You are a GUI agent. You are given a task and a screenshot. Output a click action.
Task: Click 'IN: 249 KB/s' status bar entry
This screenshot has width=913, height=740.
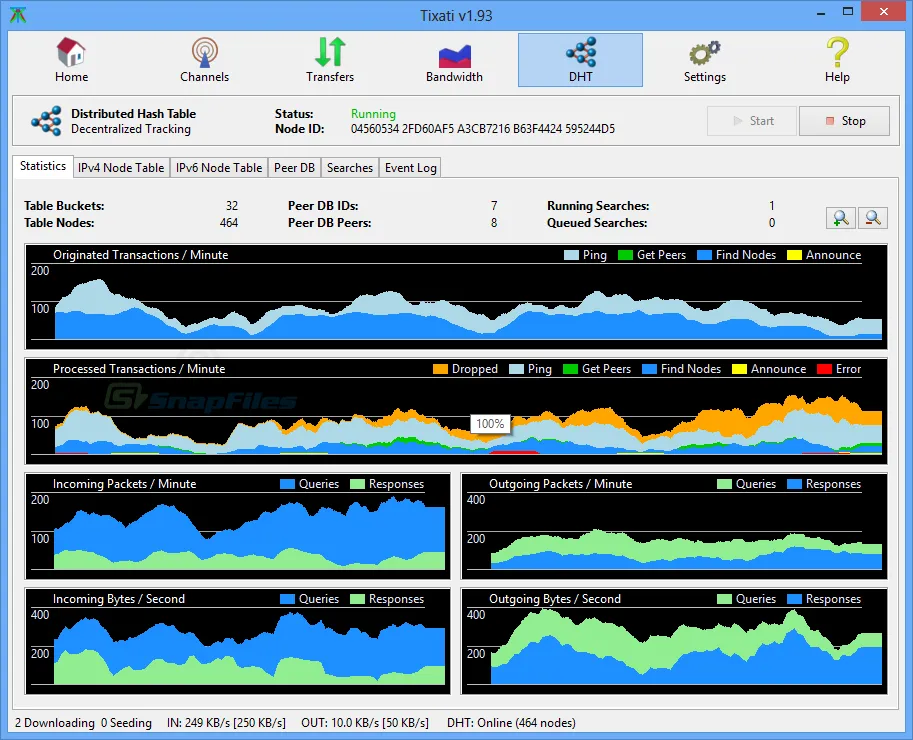pos(226,723)
